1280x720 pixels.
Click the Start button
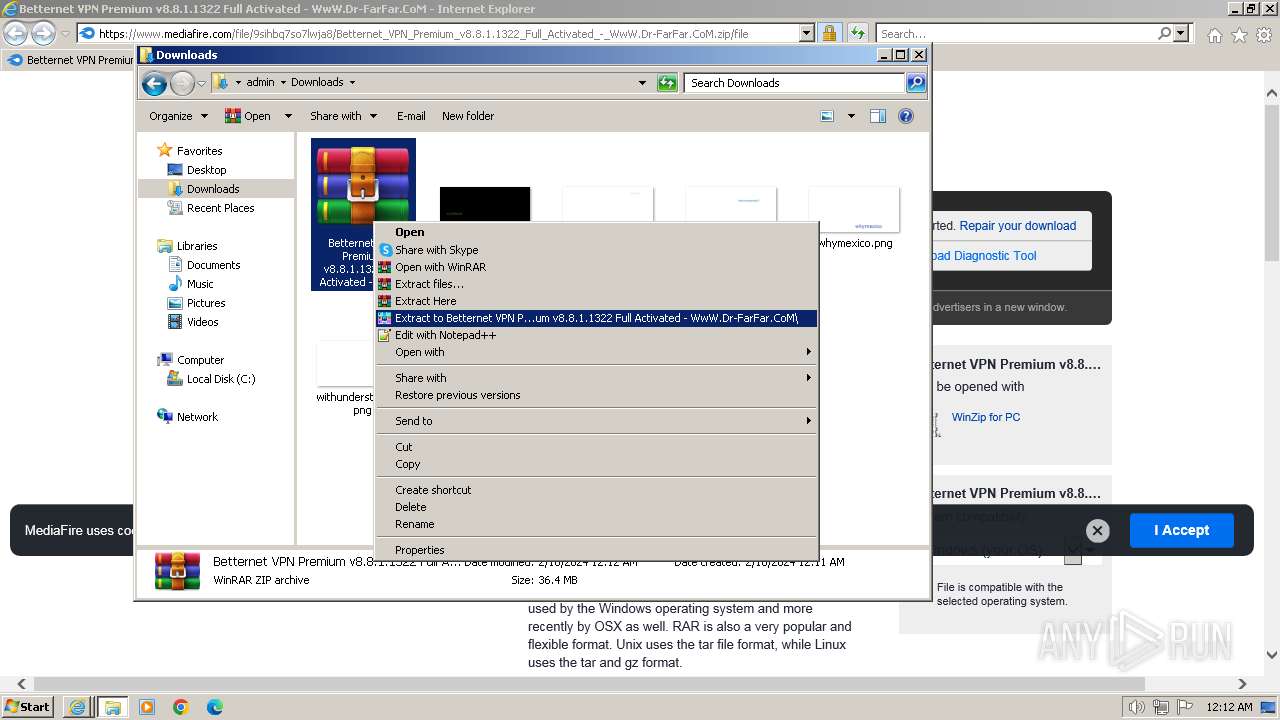click(28, 706)
